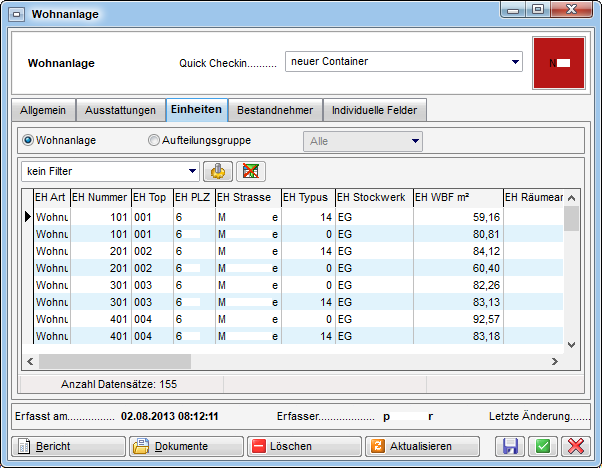The image size is (602, 468).
Task: Click the red X cancel icon
Action: point(576,446)
